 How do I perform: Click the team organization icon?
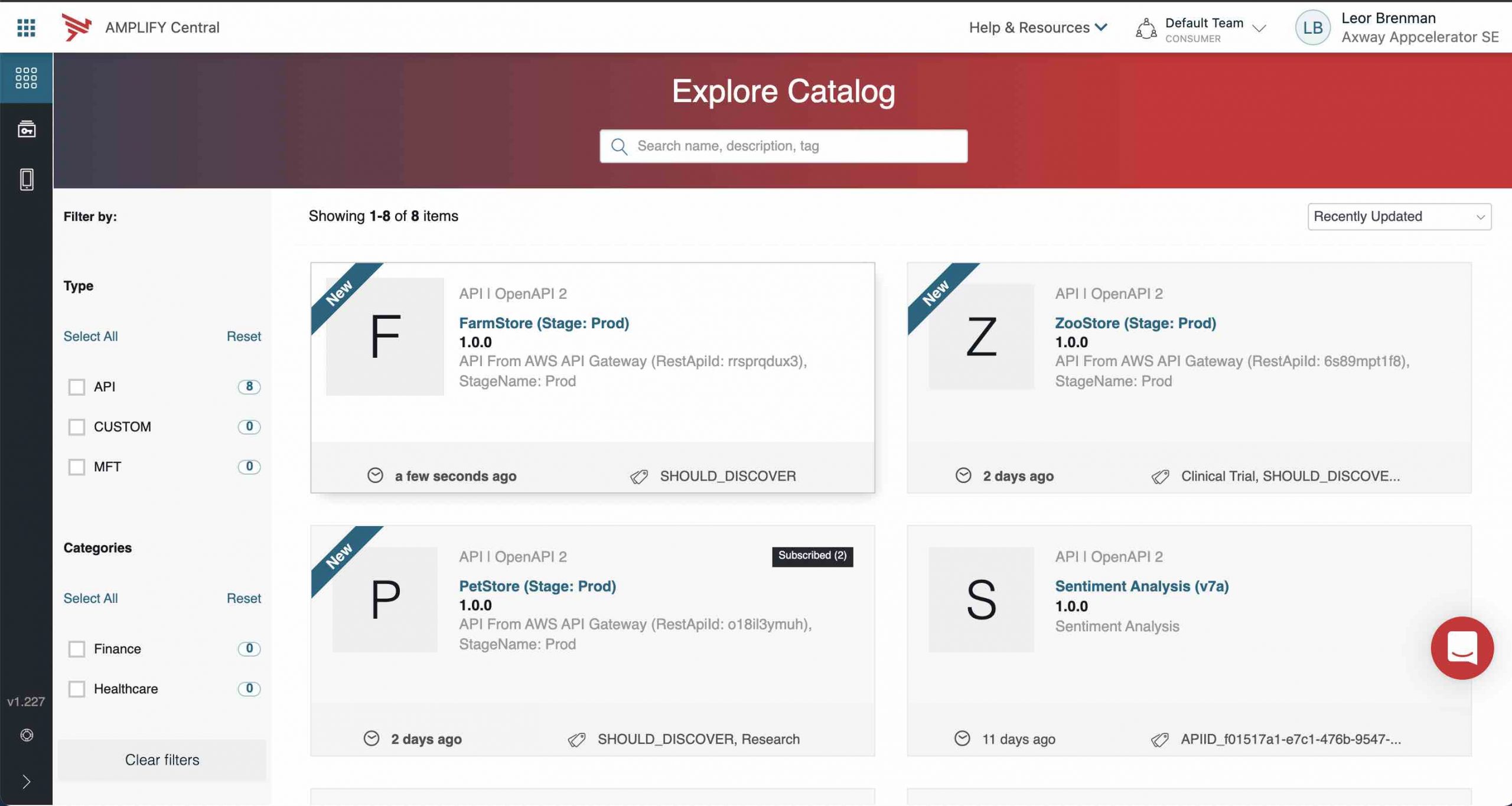(x=1146, y=28)
